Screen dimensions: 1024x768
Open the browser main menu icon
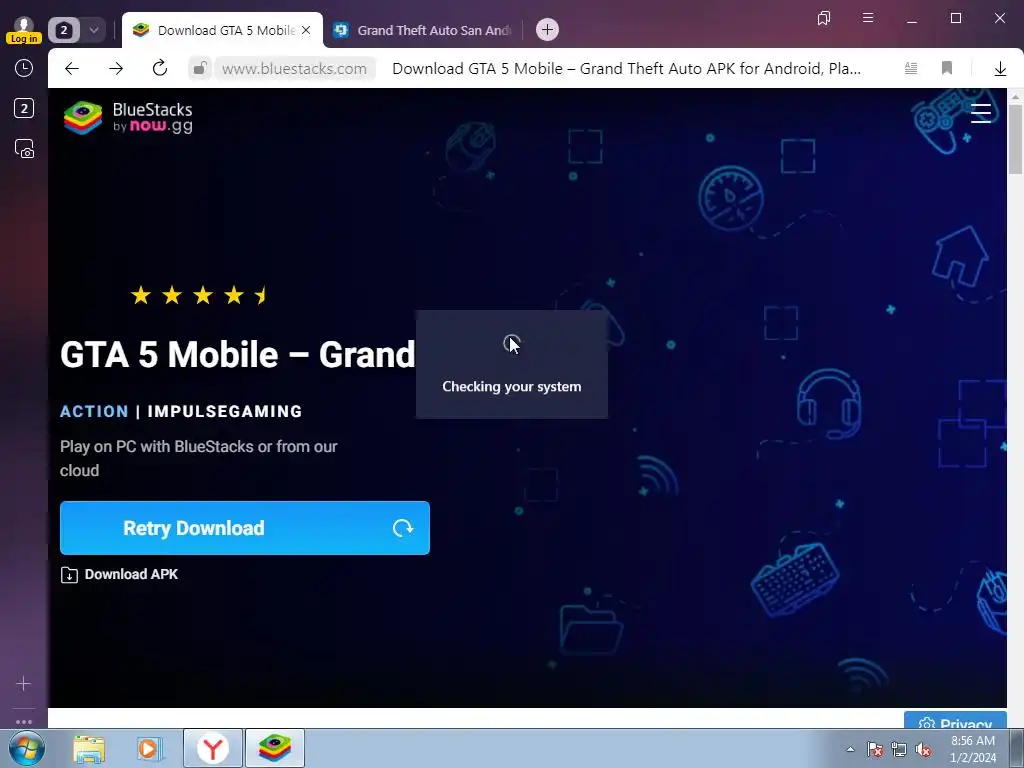point(868,18)
